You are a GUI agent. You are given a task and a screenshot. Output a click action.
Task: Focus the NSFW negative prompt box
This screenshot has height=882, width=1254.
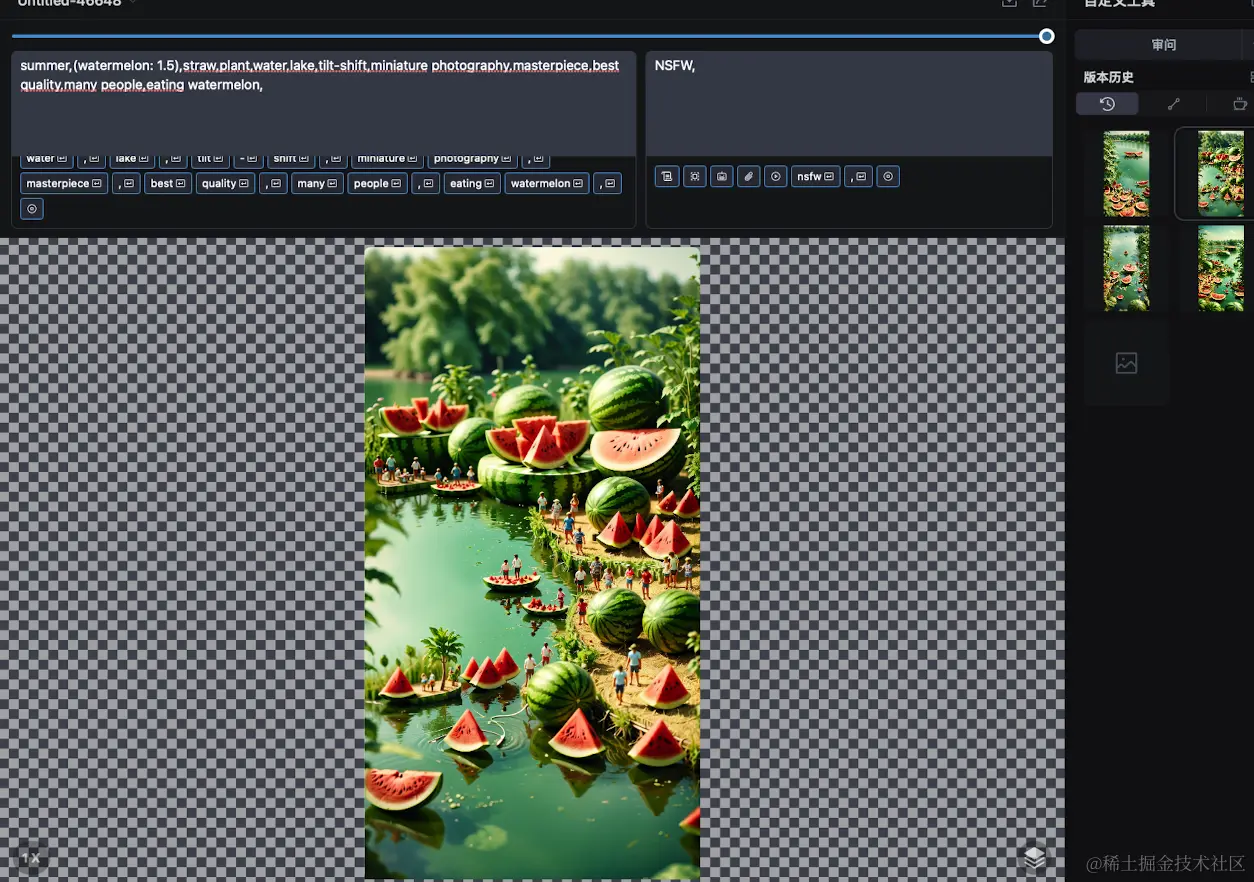tap(849, 104)
